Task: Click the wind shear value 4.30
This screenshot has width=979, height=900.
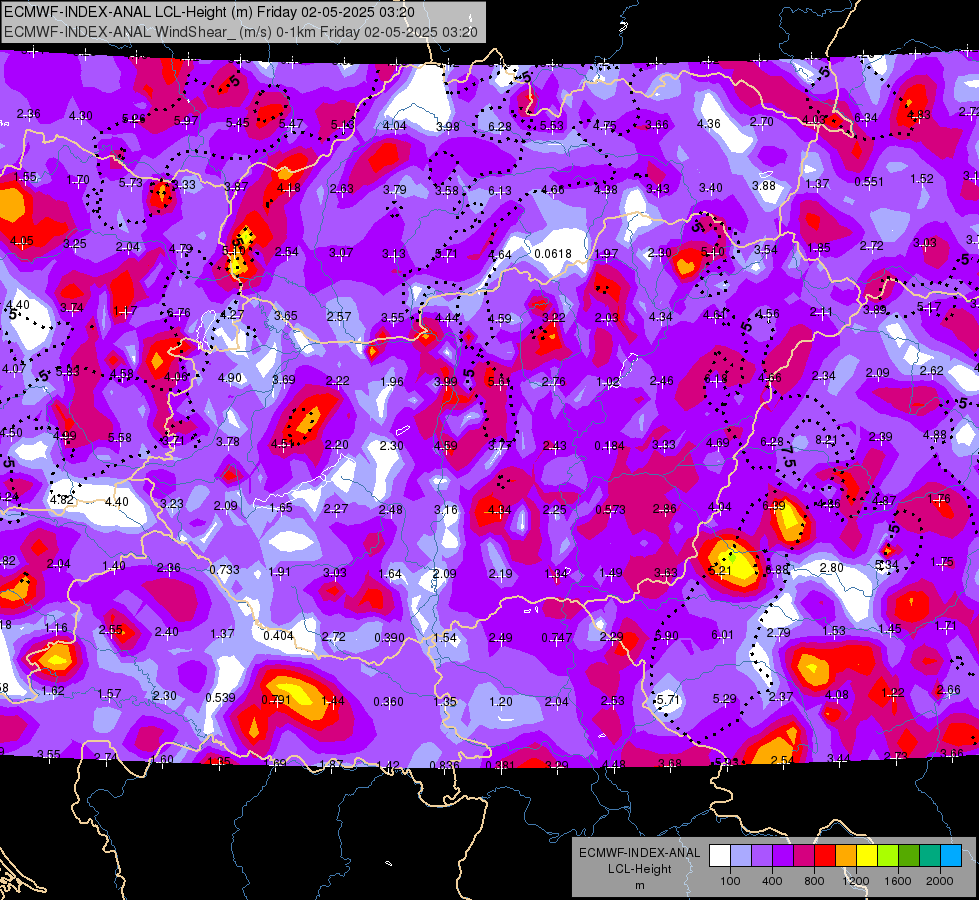Action: 81,116
